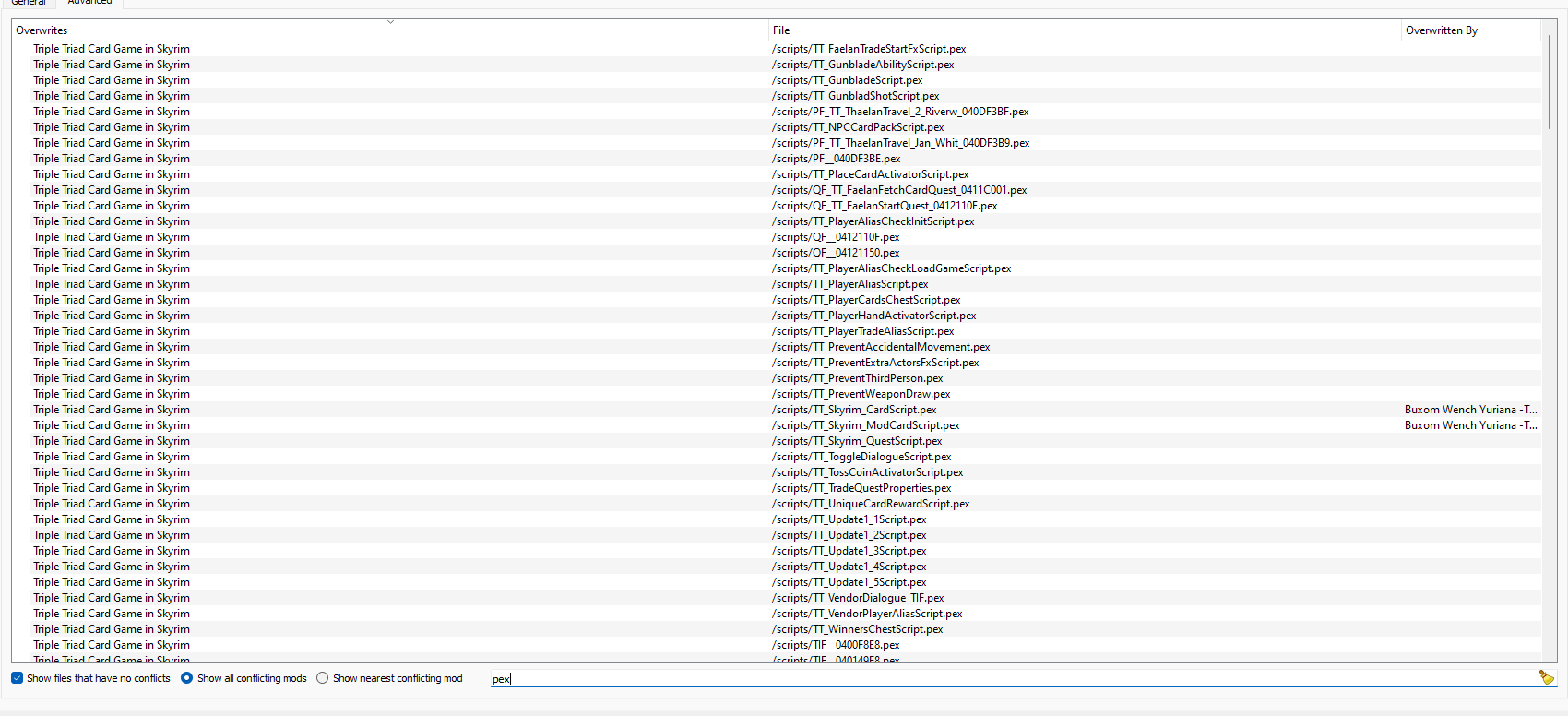This screenshot has height=716, width=1568.
Task: Select the TT_PlayerHandActivatorScript.pex file row
Action: tap(874, 316)
